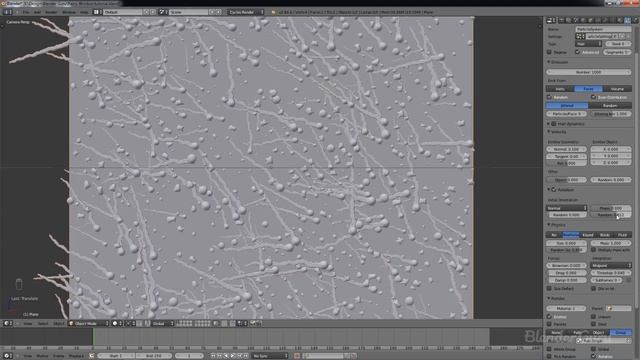Select Boids physics type
This screenshot has height=360, width=640.
(605, 235)
